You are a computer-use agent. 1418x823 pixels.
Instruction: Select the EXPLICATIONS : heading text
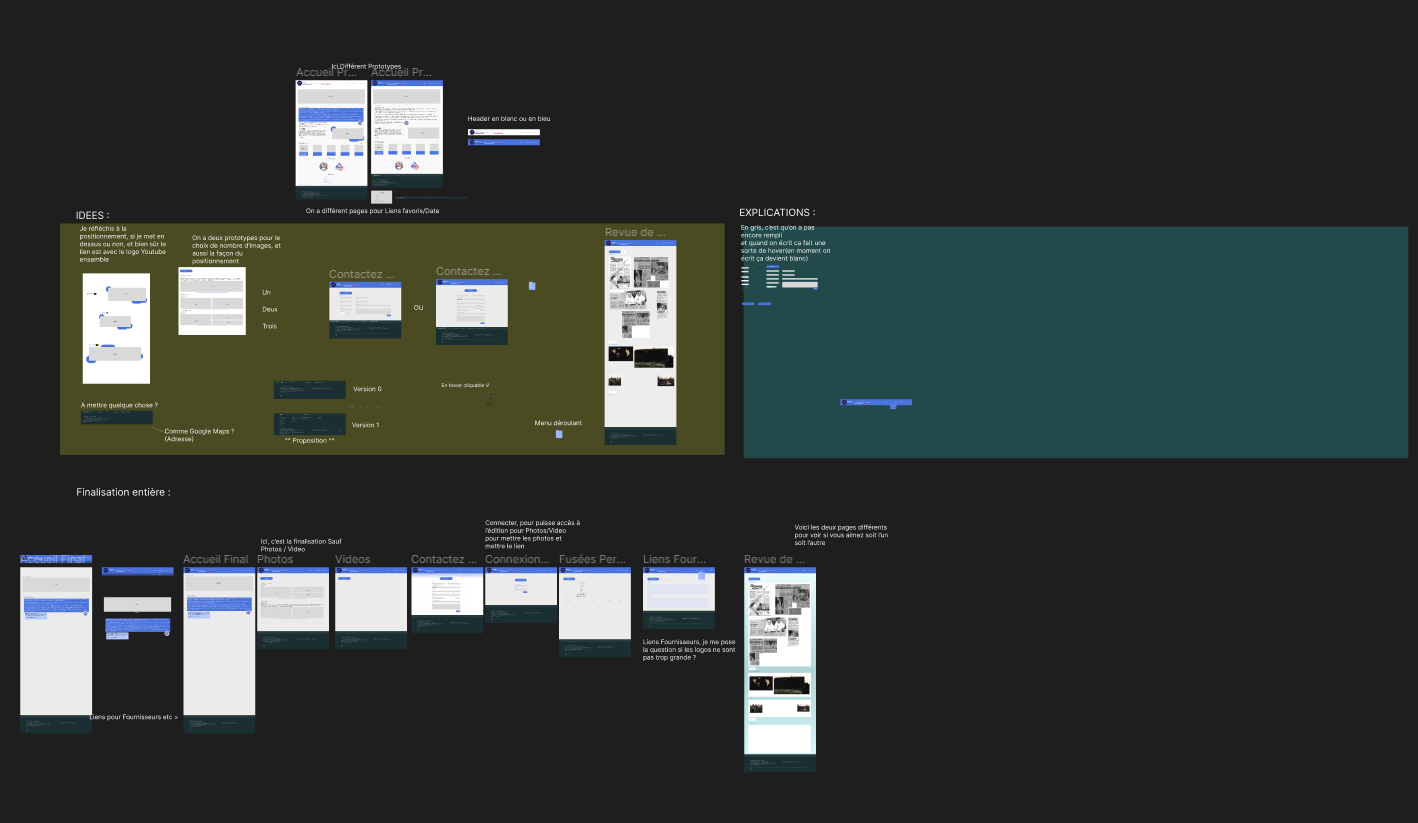[776, 213]
